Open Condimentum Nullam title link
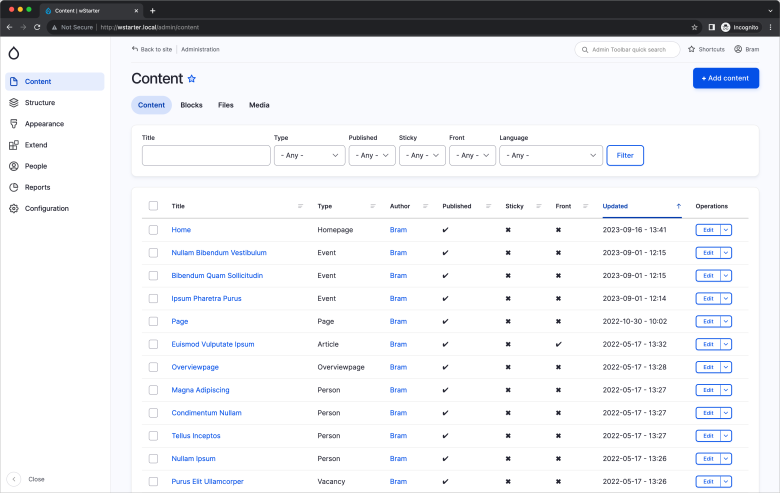 coord(206,413)
